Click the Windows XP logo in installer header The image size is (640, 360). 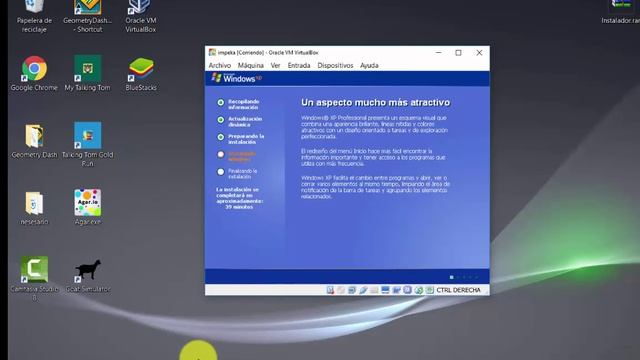click(x=236, y=78)
